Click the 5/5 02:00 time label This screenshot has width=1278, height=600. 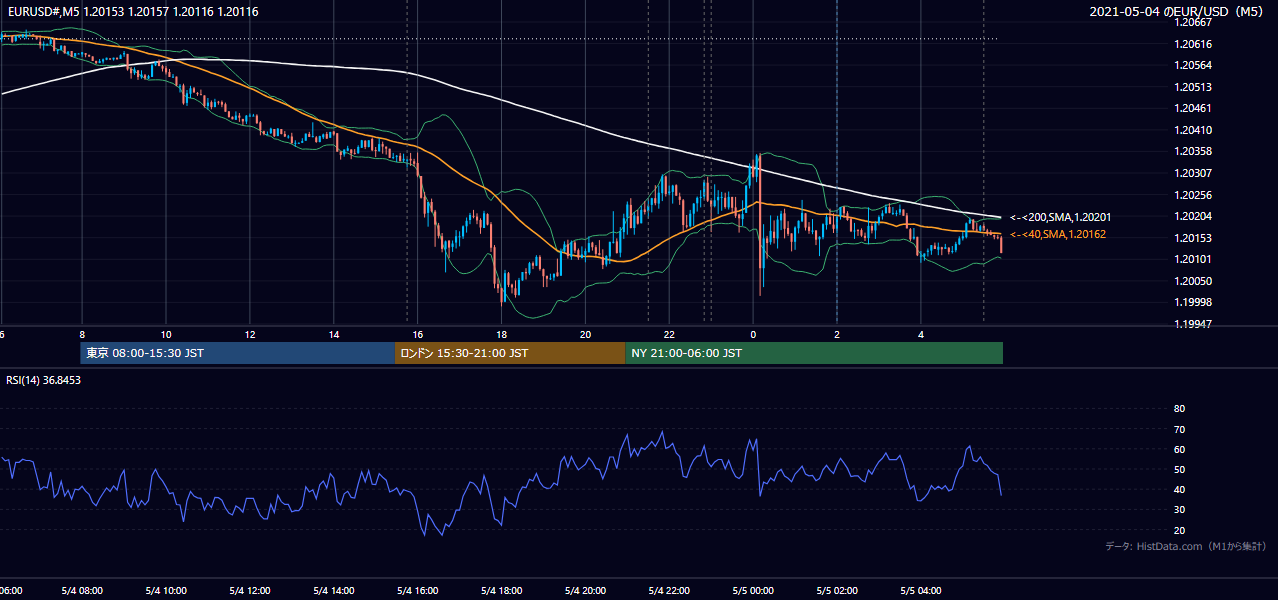[837, 591]
